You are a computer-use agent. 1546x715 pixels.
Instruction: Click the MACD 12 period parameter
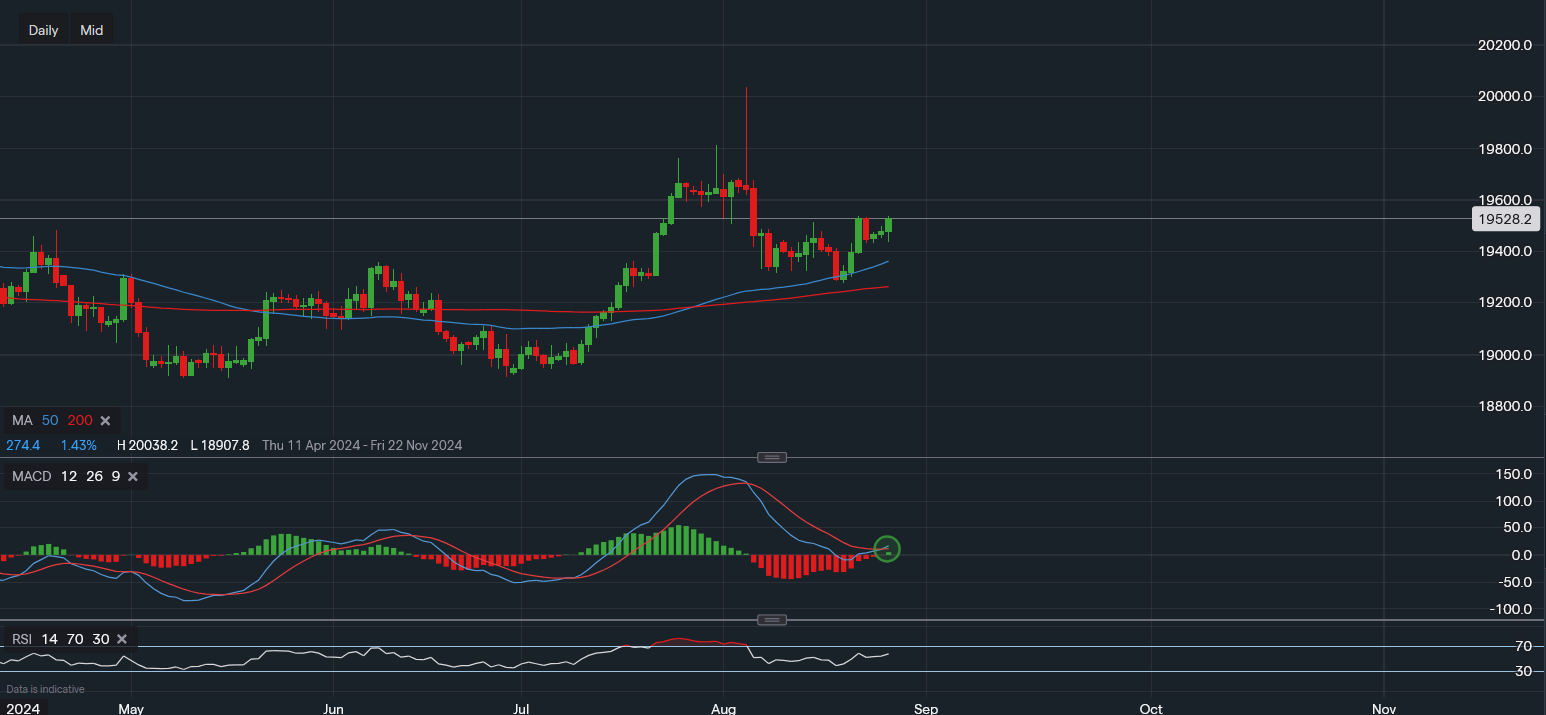pos(68,477)
